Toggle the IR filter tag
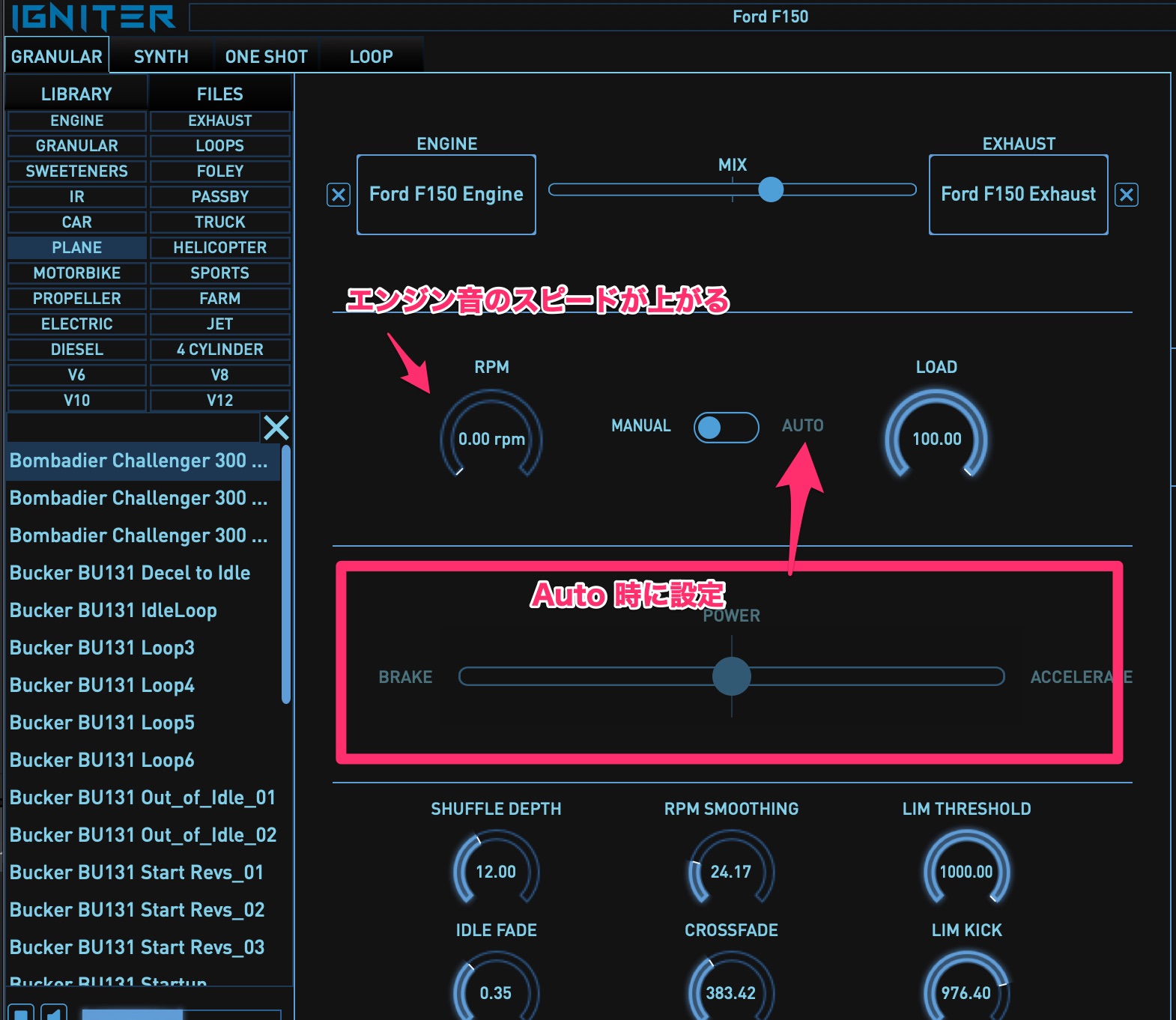 [77, 197]
